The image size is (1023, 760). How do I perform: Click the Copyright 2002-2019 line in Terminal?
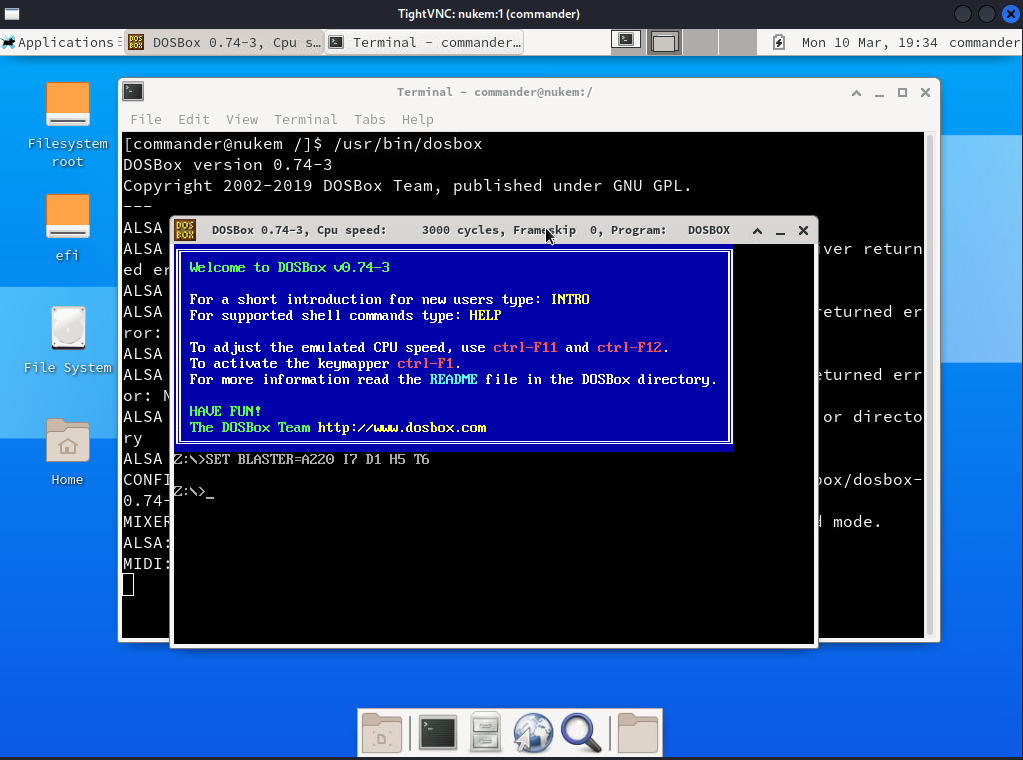pyautogui.click(x=407, y=186)
